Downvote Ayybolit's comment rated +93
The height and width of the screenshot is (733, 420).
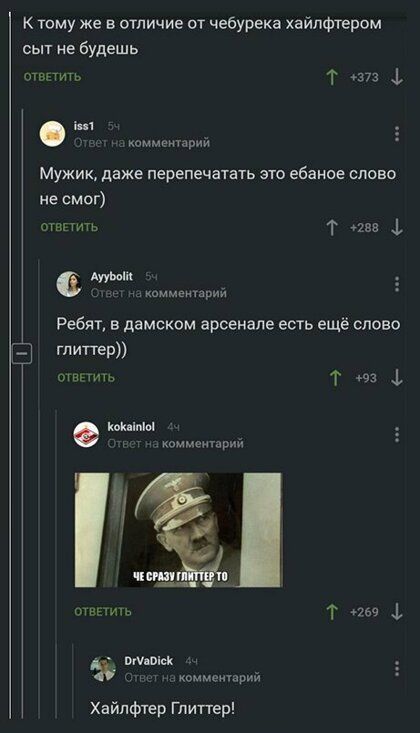click(x=397, y=378)
